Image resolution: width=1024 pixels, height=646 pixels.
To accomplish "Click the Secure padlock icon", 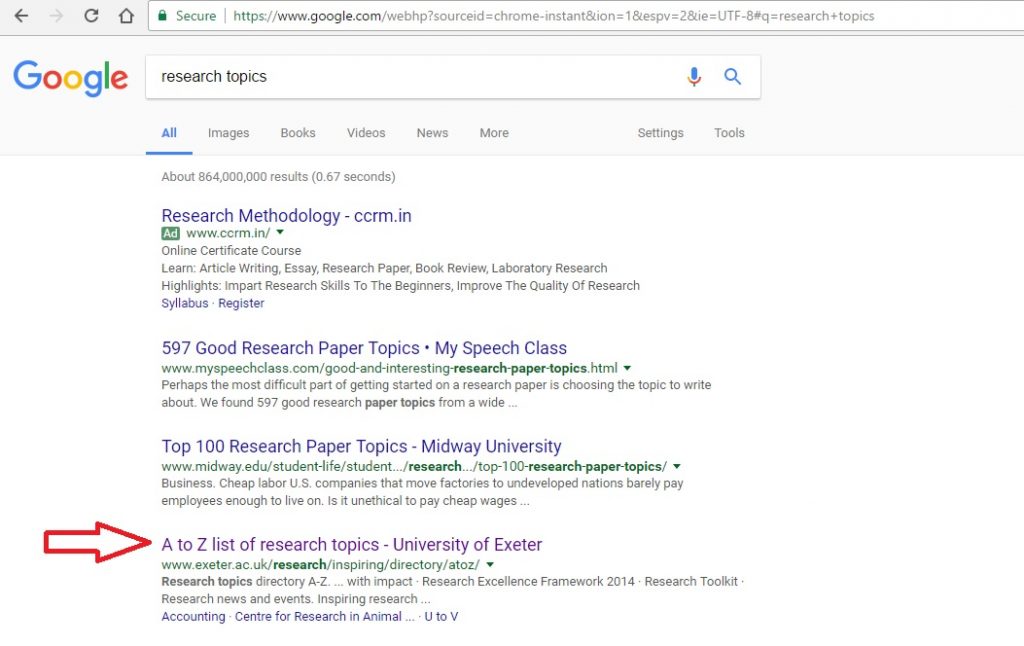I will (163, 16).
